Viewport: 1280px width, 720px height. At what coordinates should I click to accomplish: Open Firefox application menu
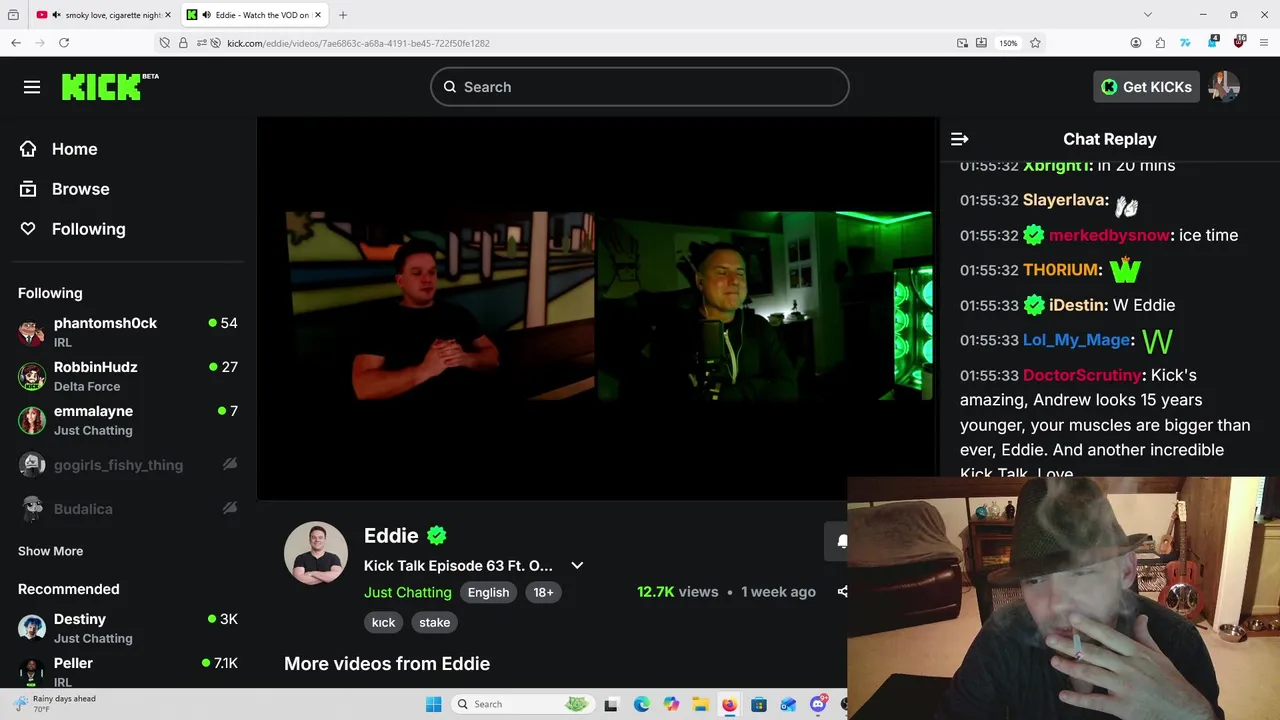[x=1264, y=43]
